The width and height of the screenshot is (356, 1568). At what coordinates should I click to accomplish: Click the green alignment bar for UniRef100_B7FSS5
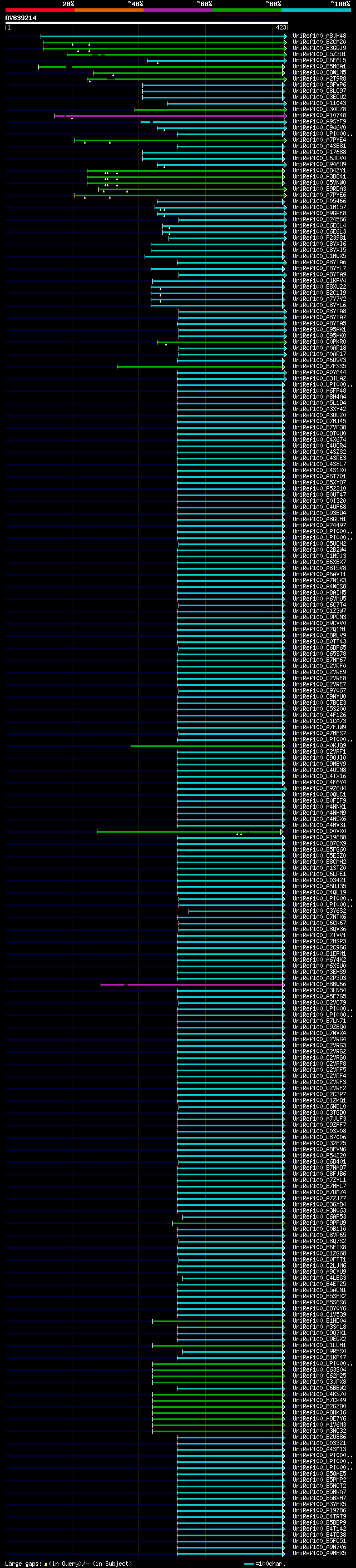click(200, 367)
